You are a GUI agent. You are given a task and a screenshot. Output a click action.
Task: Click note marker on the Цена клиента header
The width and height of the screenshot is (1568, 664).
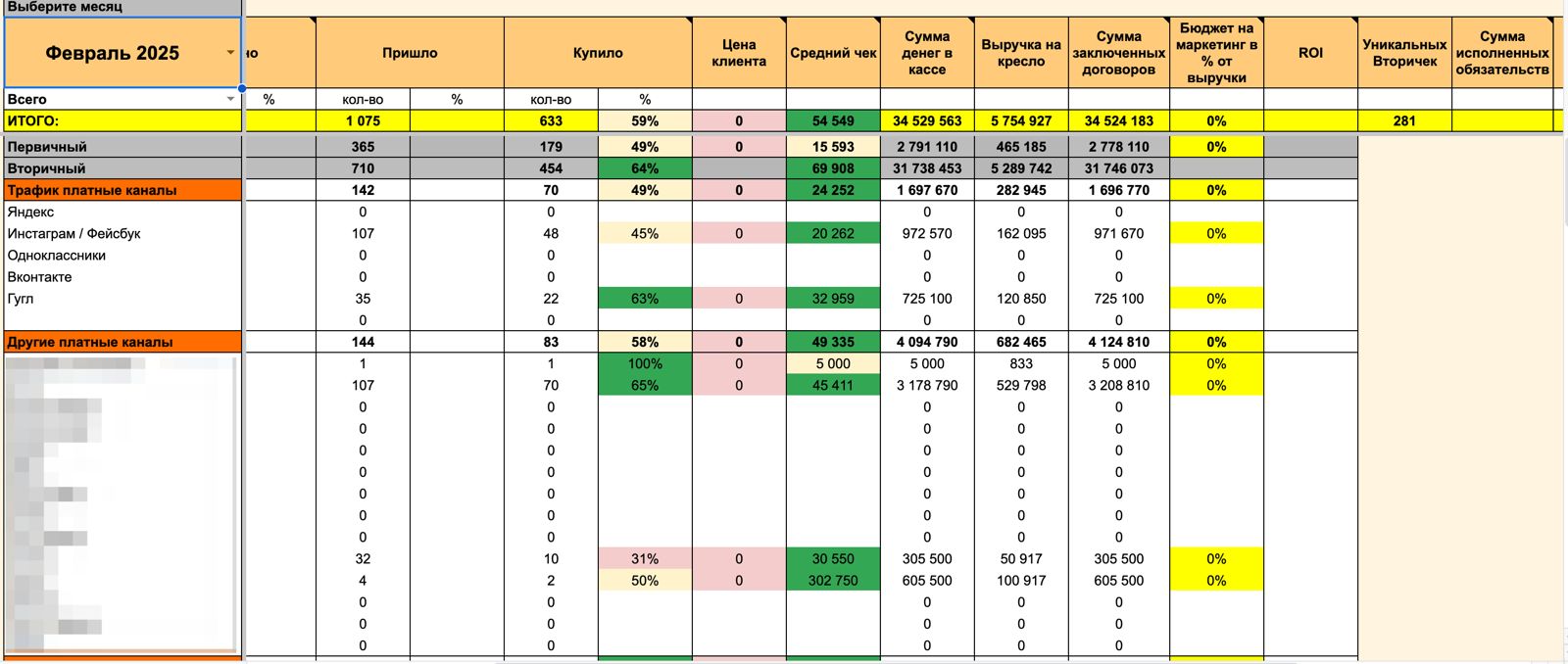click(x=782, y=21)
